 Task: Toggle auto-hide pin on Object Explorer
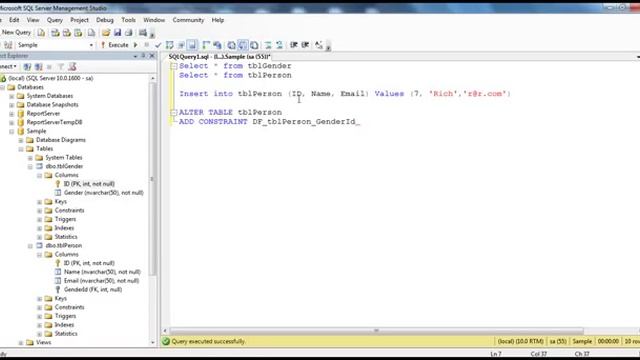click(x=143, y=56)
